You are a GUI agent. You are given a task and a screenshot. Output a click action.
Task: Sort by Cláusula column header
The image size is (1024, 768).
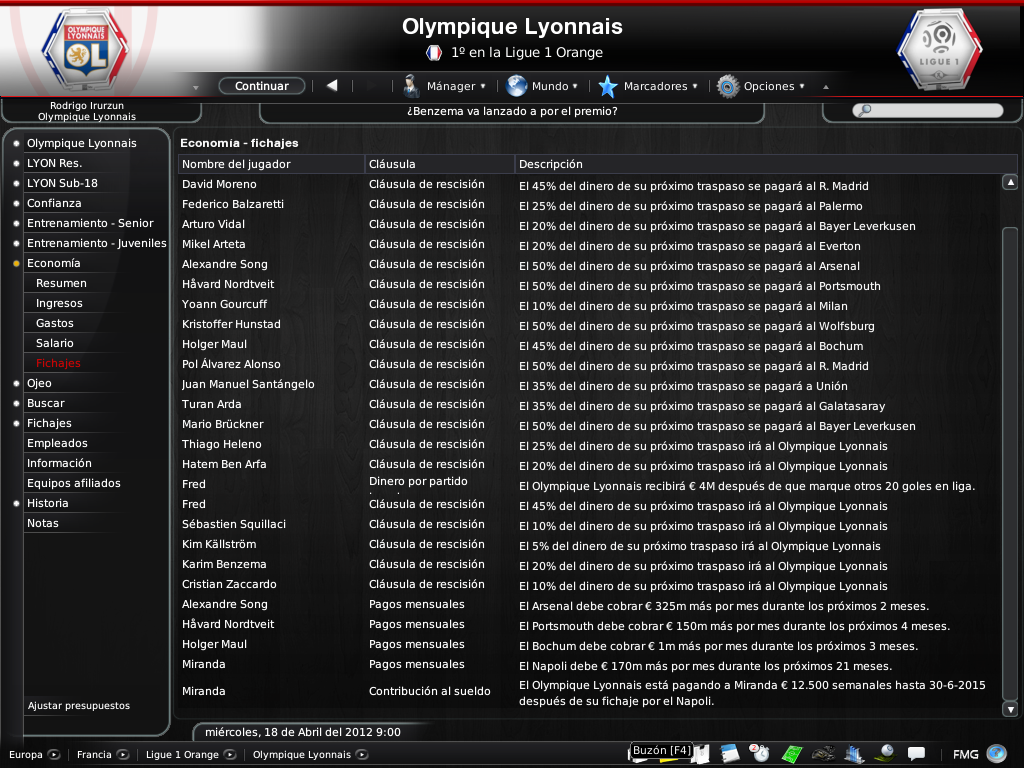440,164
